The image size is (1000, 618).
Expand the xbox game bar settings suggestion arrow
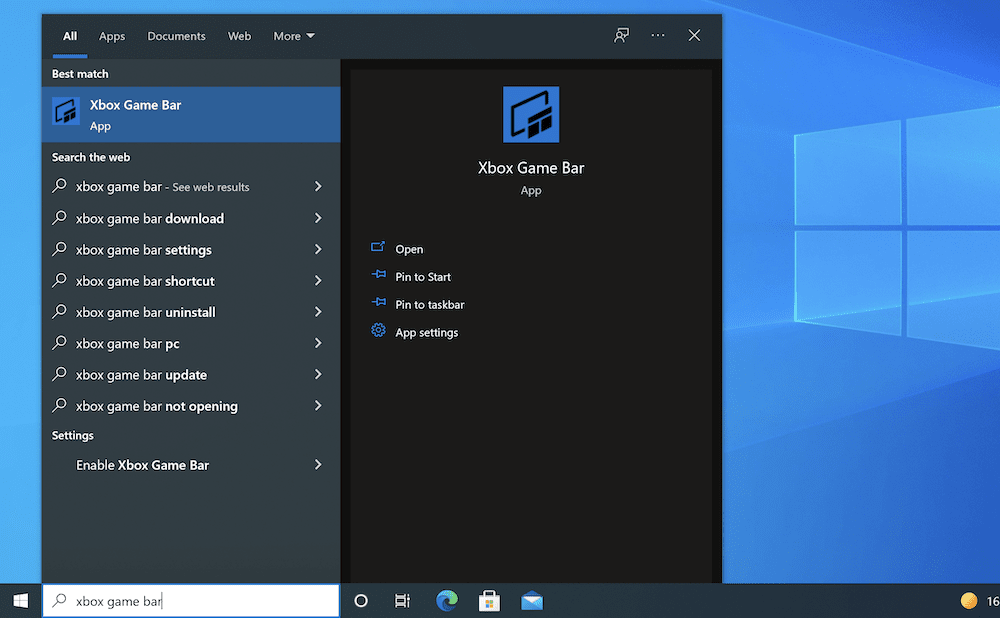317,249
